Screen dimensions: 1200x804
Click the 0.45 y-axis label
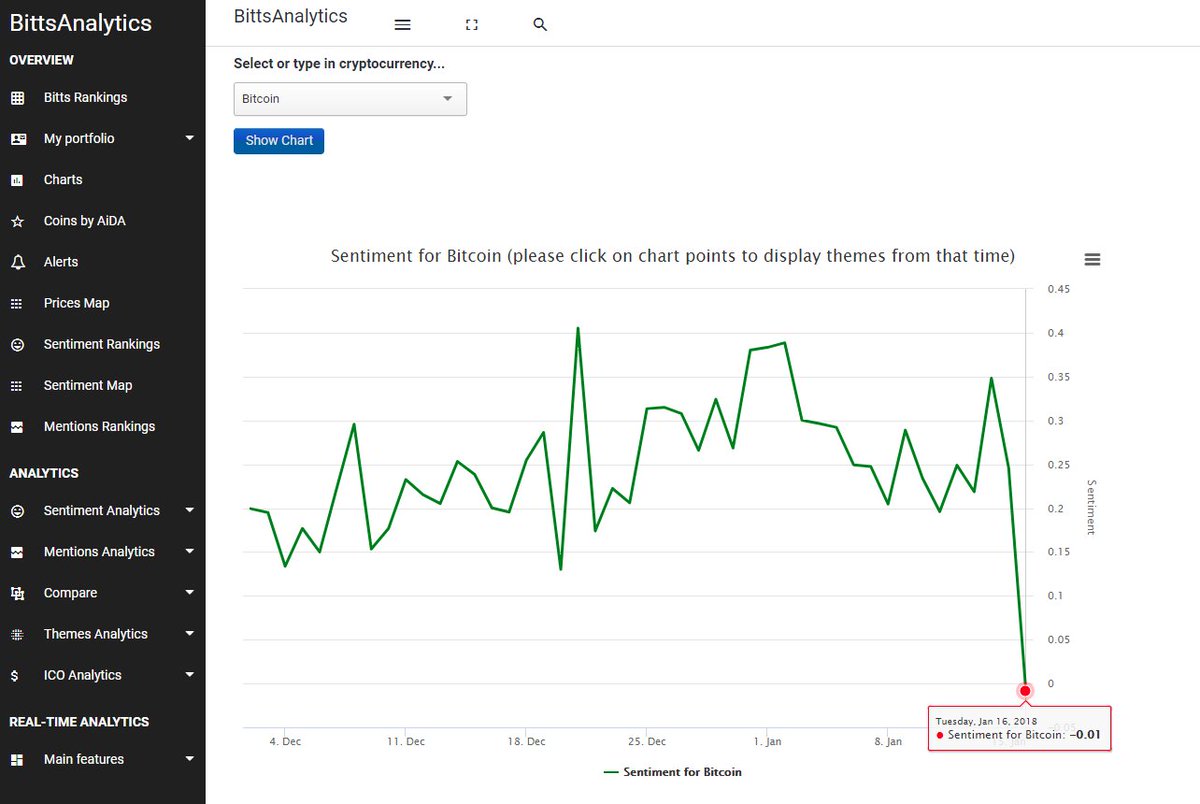1058,290
